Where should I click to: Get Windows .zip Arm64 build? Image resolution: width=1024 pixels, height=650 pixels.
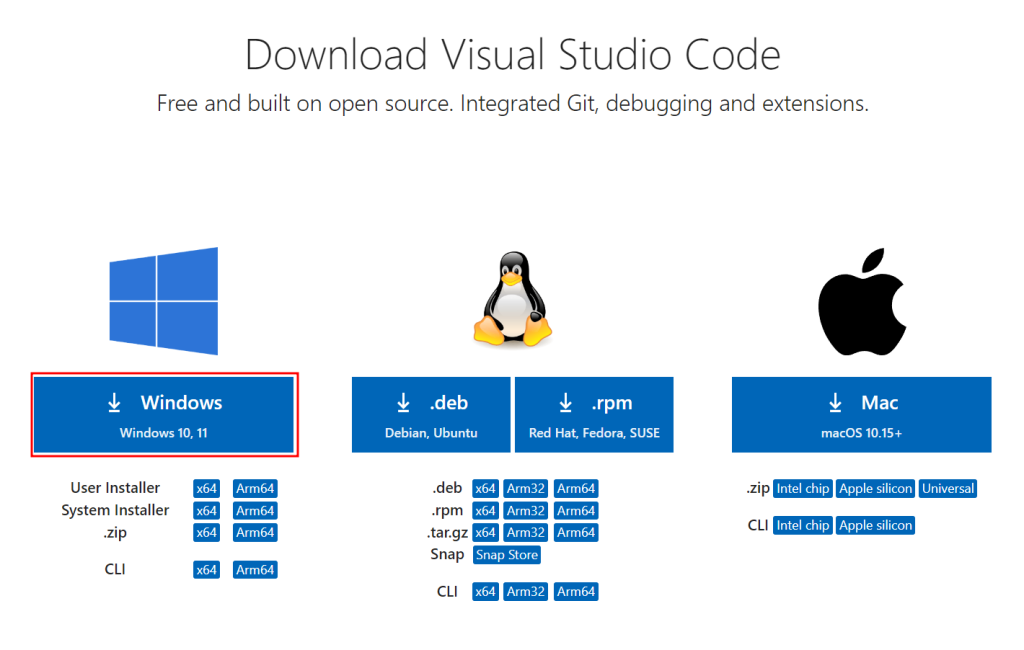click(255, 532)
